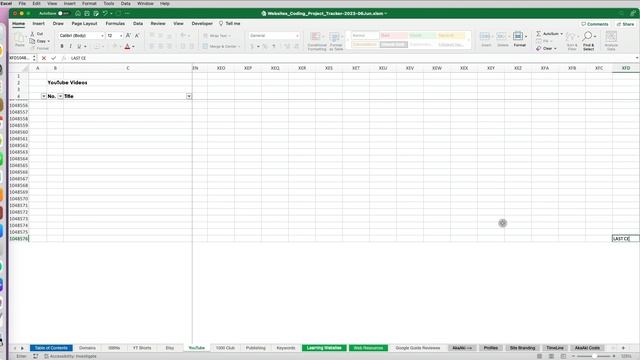Click the Name Box cell reference field

(x=20, y=58)
